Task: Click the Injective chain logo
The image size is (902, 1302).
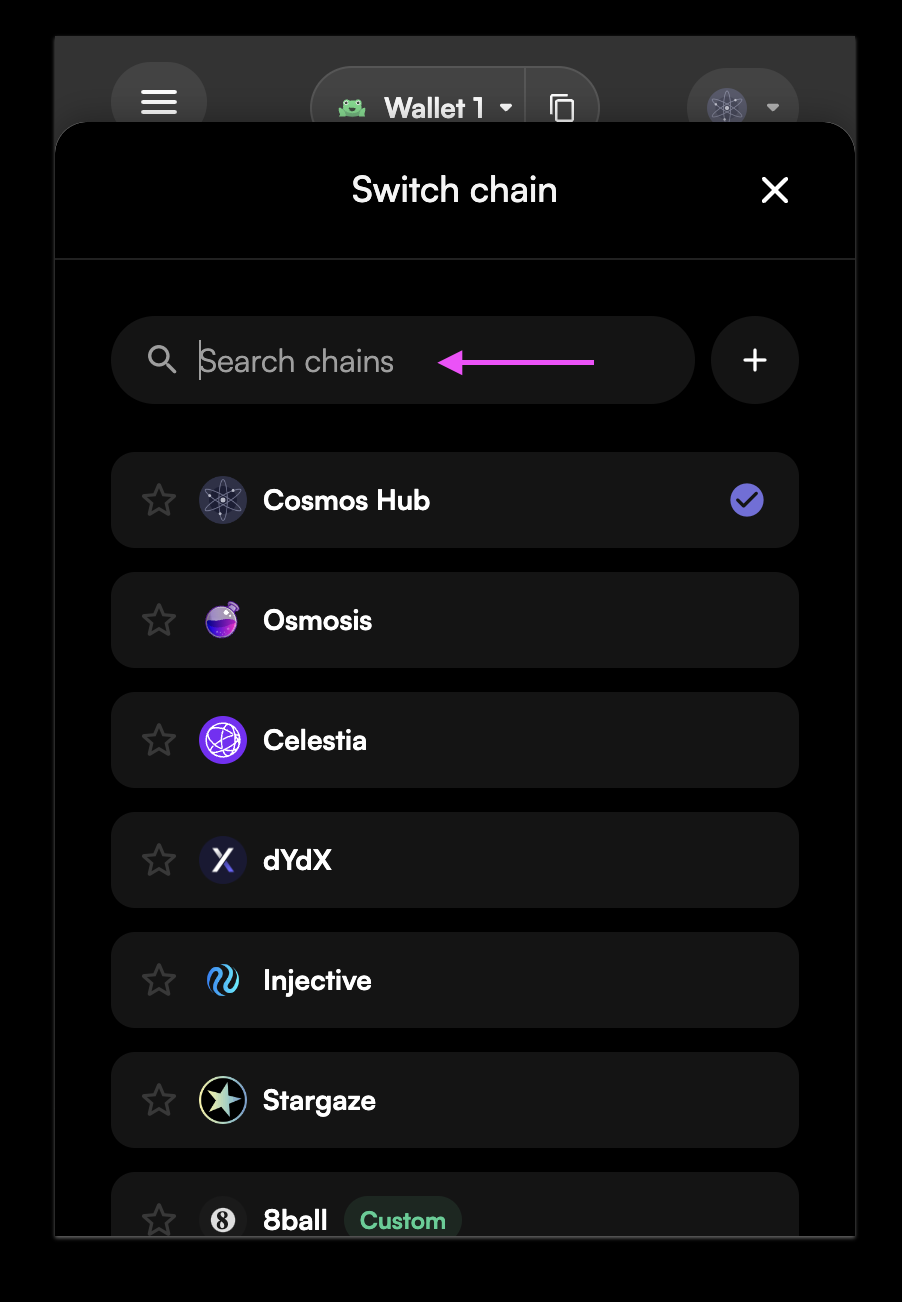Action: coord(222,980)
